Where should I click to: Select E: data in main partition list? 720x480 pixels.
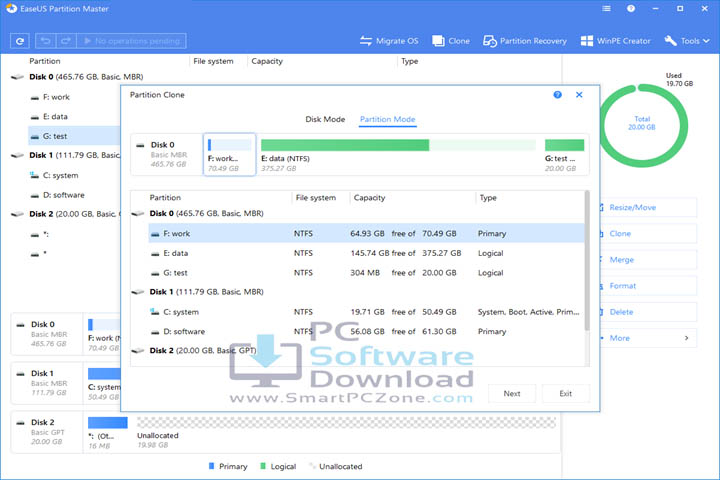(55, 117)
